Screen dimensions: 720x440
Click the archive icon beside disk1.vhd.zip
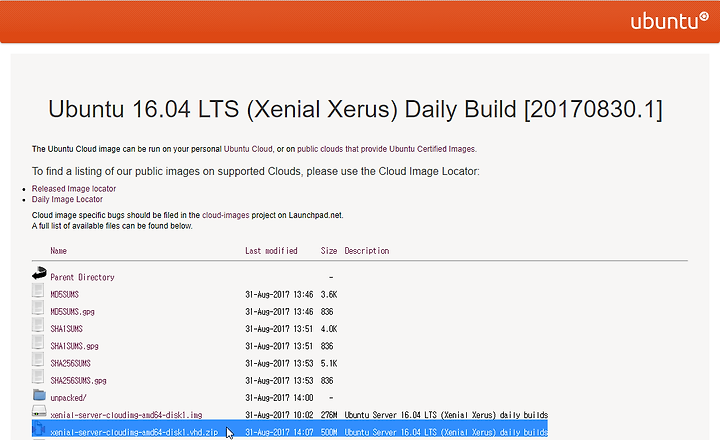tap(39, 429)
